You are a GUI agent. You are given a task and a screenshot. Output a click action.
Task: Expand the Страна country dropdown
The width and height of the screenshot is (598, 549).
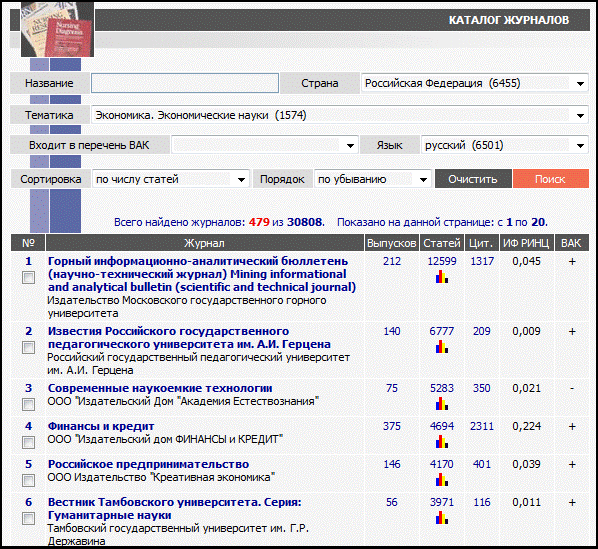coord(474,83)
